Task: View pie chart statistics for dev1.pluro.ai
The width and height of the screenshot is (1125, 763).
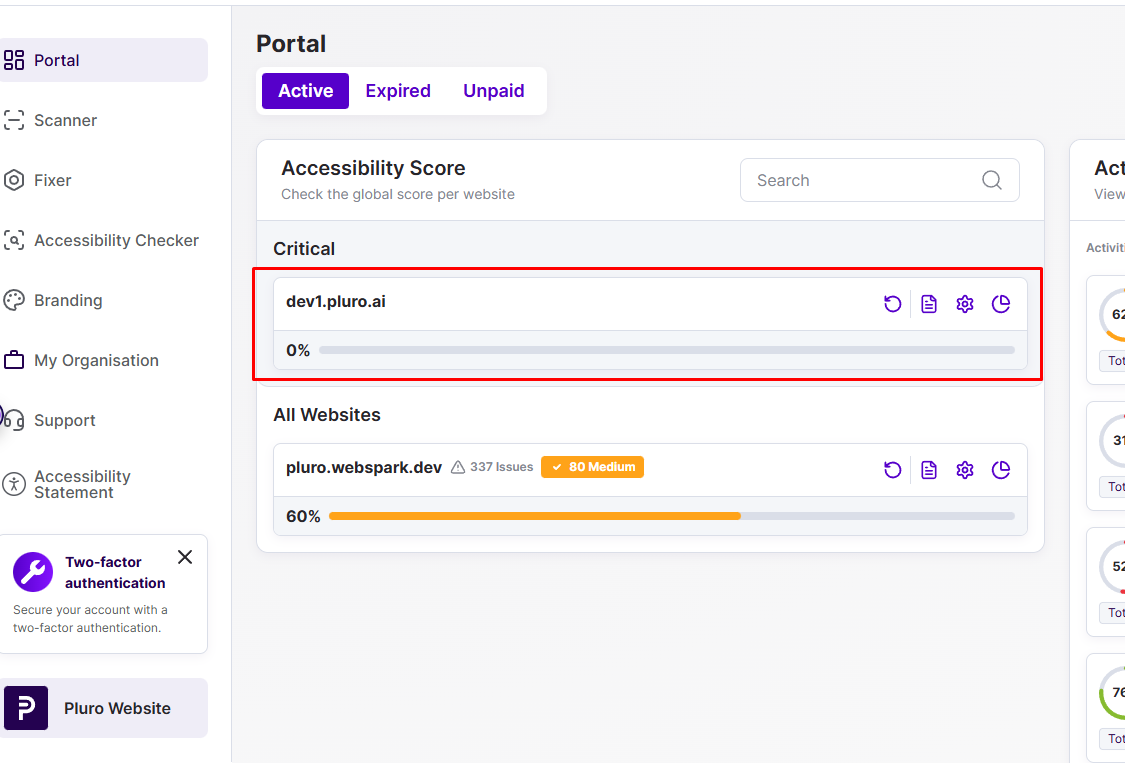Action: click(1001, 304)
